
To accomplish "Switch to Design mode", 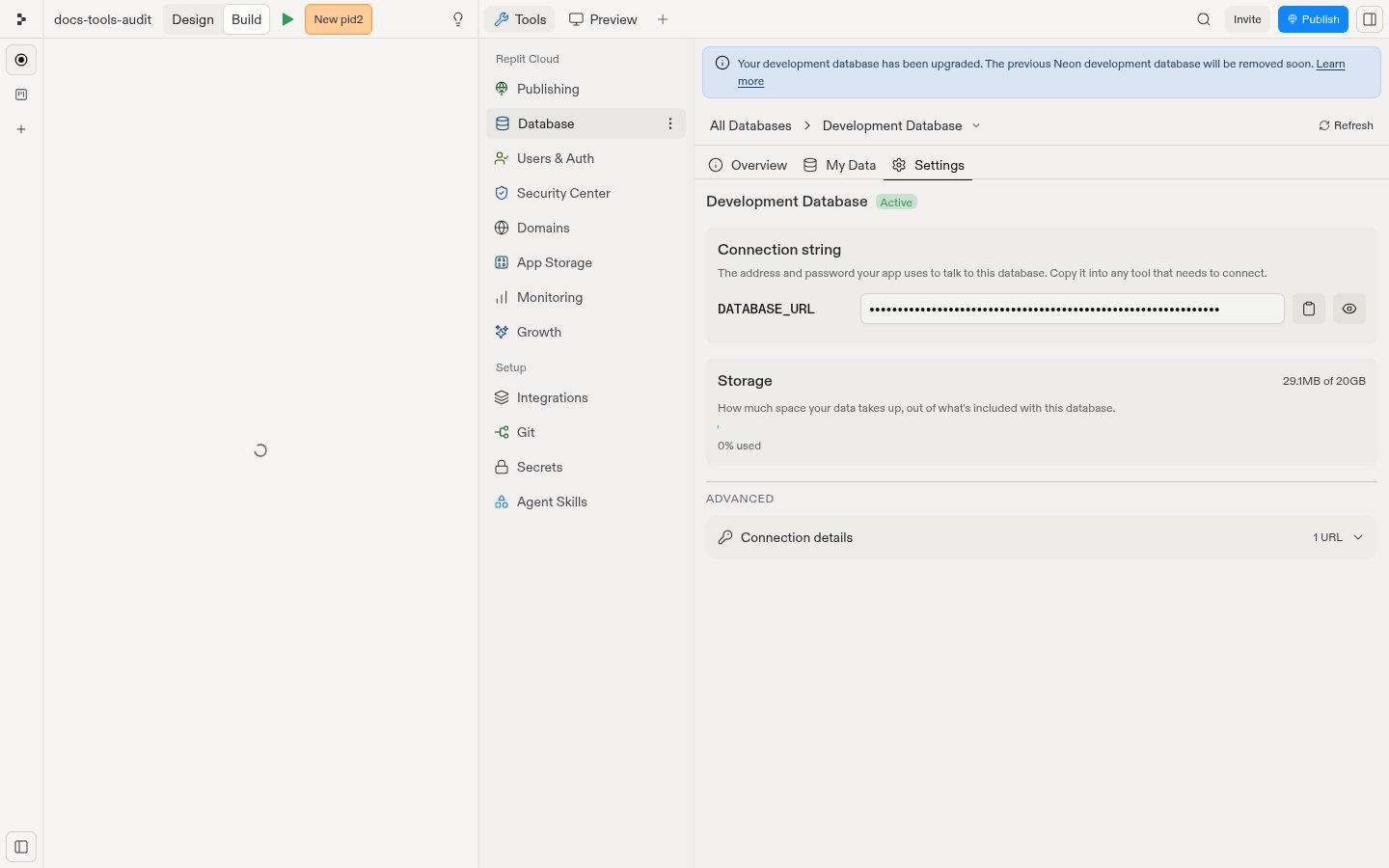I will point(193,19).
